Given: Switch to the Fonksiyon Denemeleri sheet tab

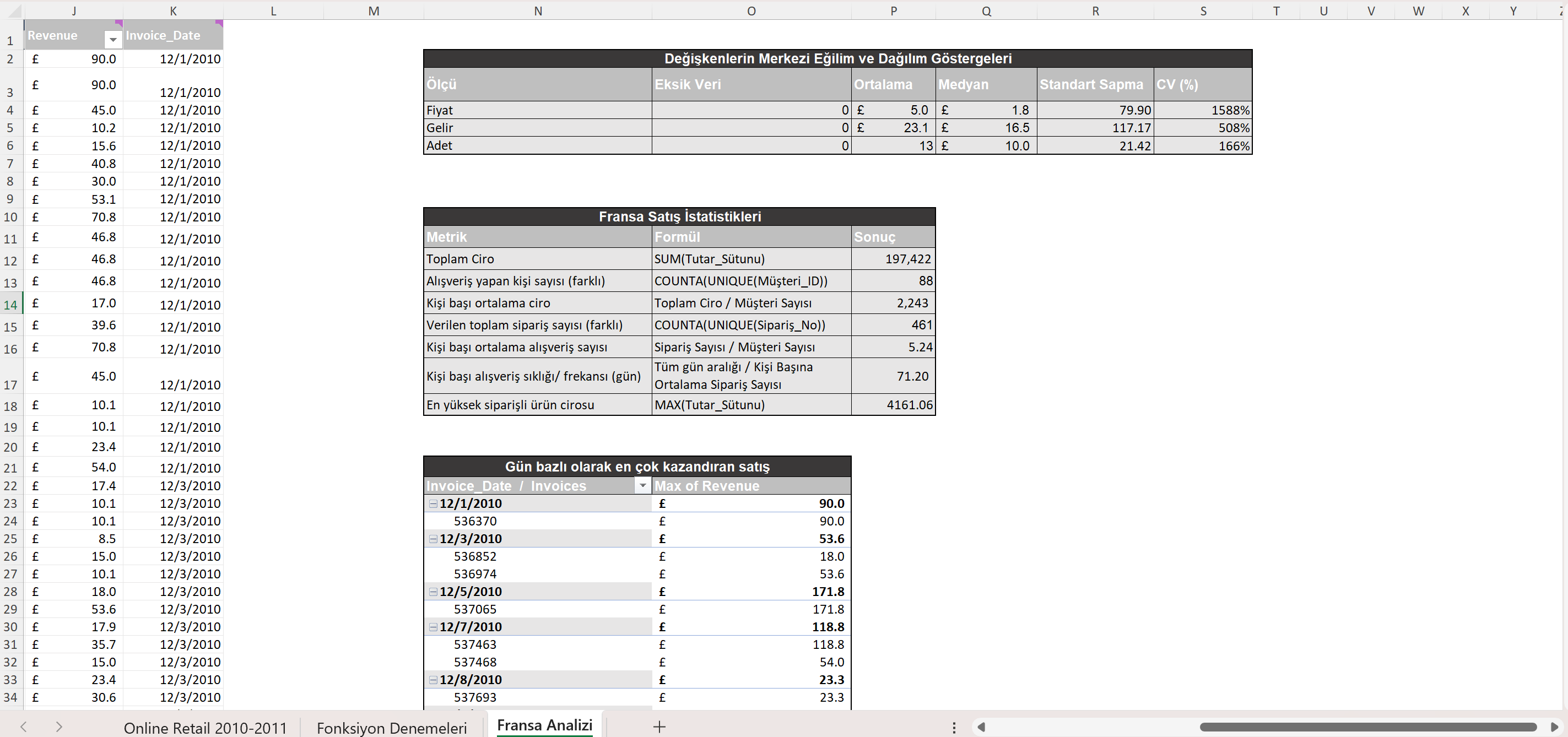Looking at the screenshot, I should pos(391,727).
